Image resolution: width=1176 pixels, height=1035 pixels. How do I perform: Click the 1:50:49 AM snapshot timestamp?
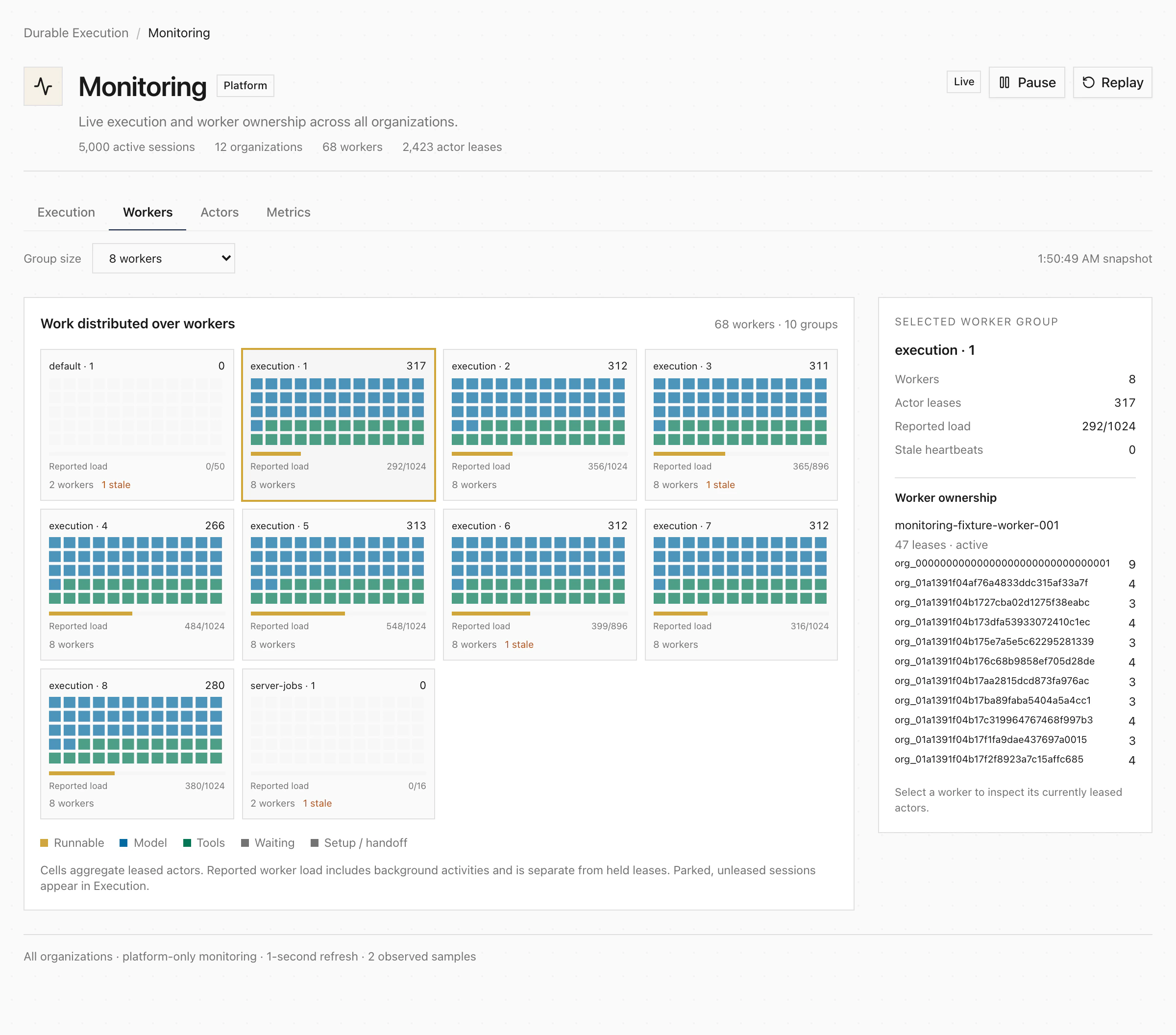tap(1094, 259)
